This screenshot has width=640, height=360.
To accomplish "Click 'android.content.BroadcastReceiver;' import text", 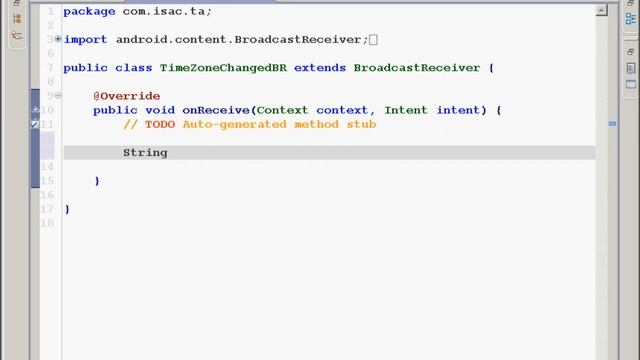I will 242,40.
